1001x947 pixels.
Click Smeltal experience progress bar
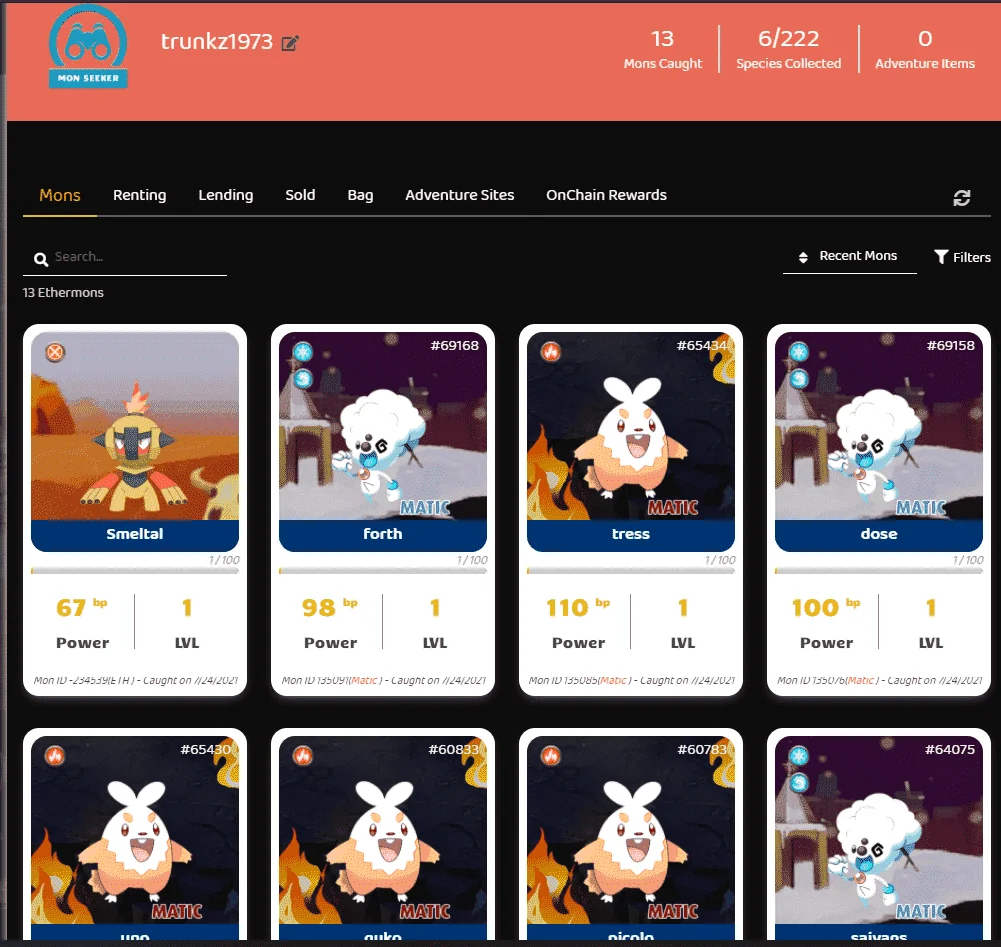click(135, 571)
